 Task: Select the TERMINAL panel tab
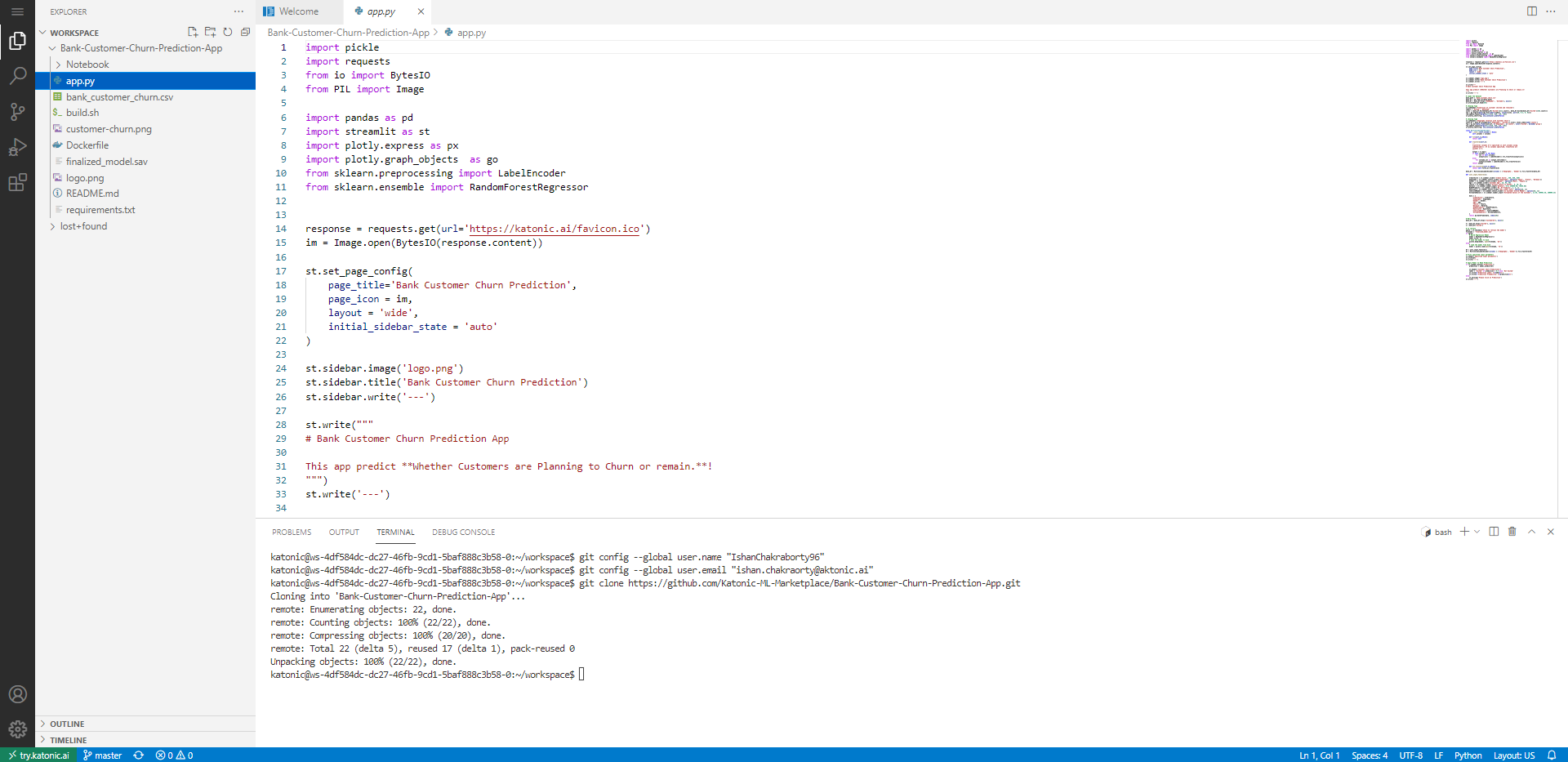[395, 532]
